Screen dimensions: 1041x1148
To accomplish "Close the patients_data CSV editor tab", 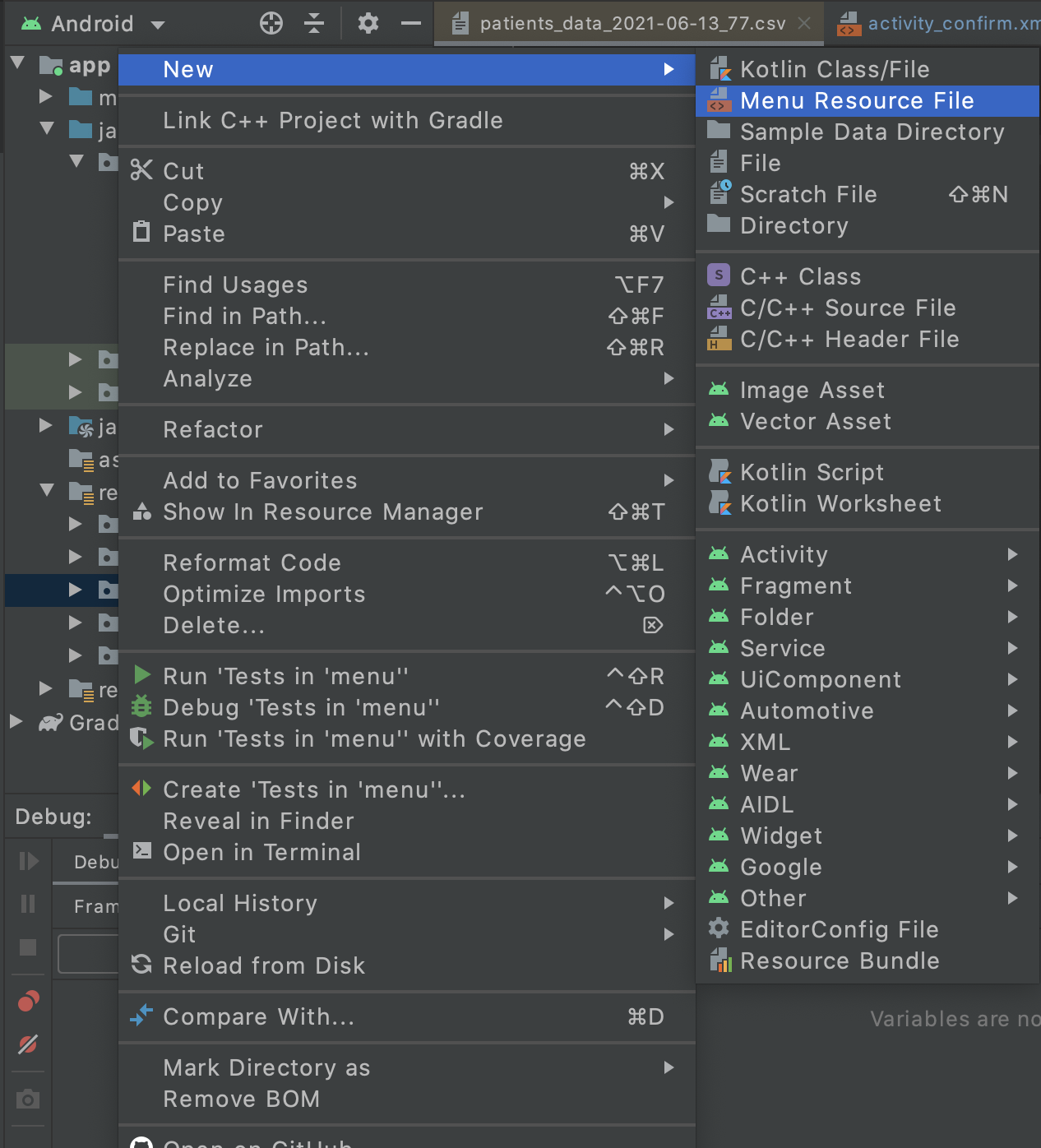I will (x=805, y=23).
